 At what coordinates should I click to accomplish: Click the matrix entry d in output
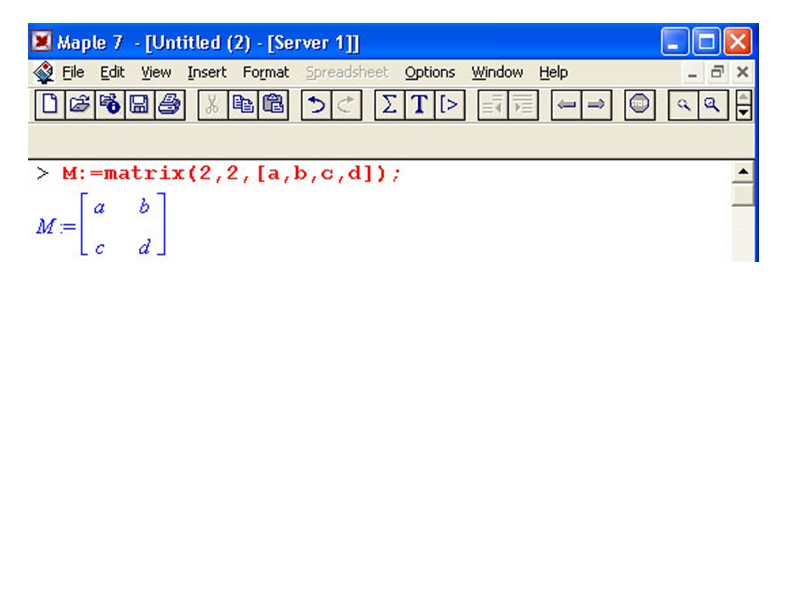pyautogui.click(x=144, y=247)
